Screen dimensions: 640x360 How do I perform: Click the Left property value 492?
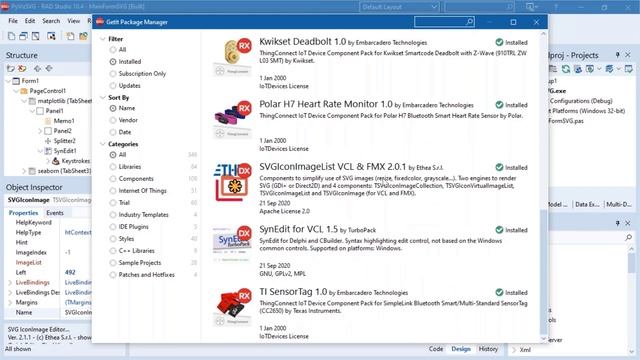coord(70,273)
